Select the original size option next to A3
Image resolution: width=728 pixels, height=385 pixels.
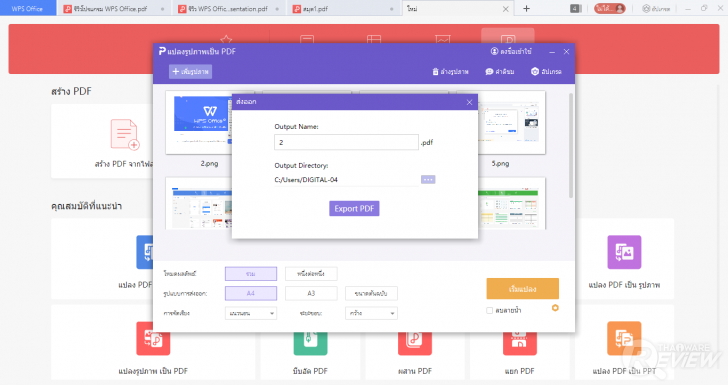point(371,294)
